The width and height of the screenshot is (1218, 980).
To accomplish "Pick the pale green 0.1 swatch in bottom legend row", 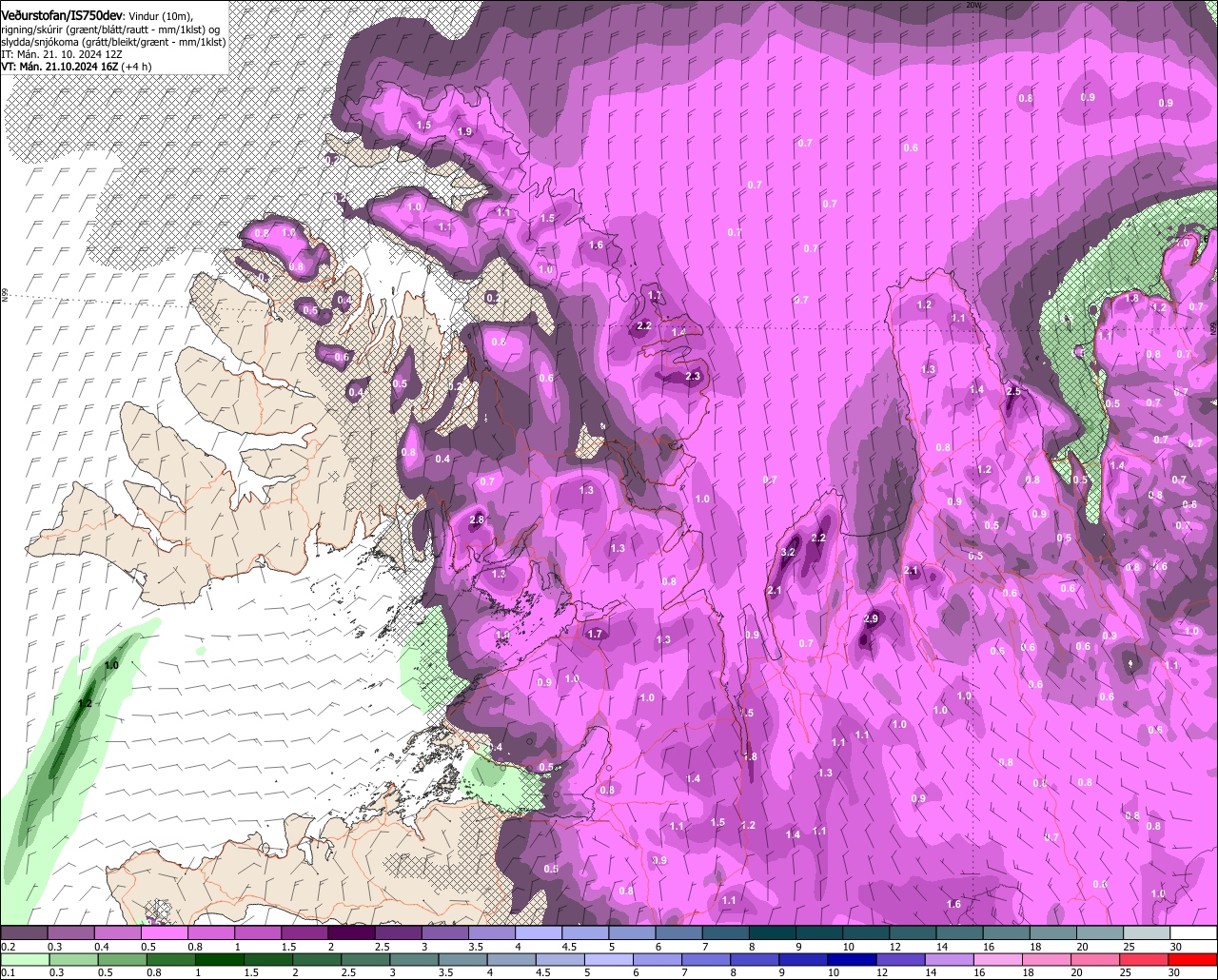I will click(x=24, y=960).
